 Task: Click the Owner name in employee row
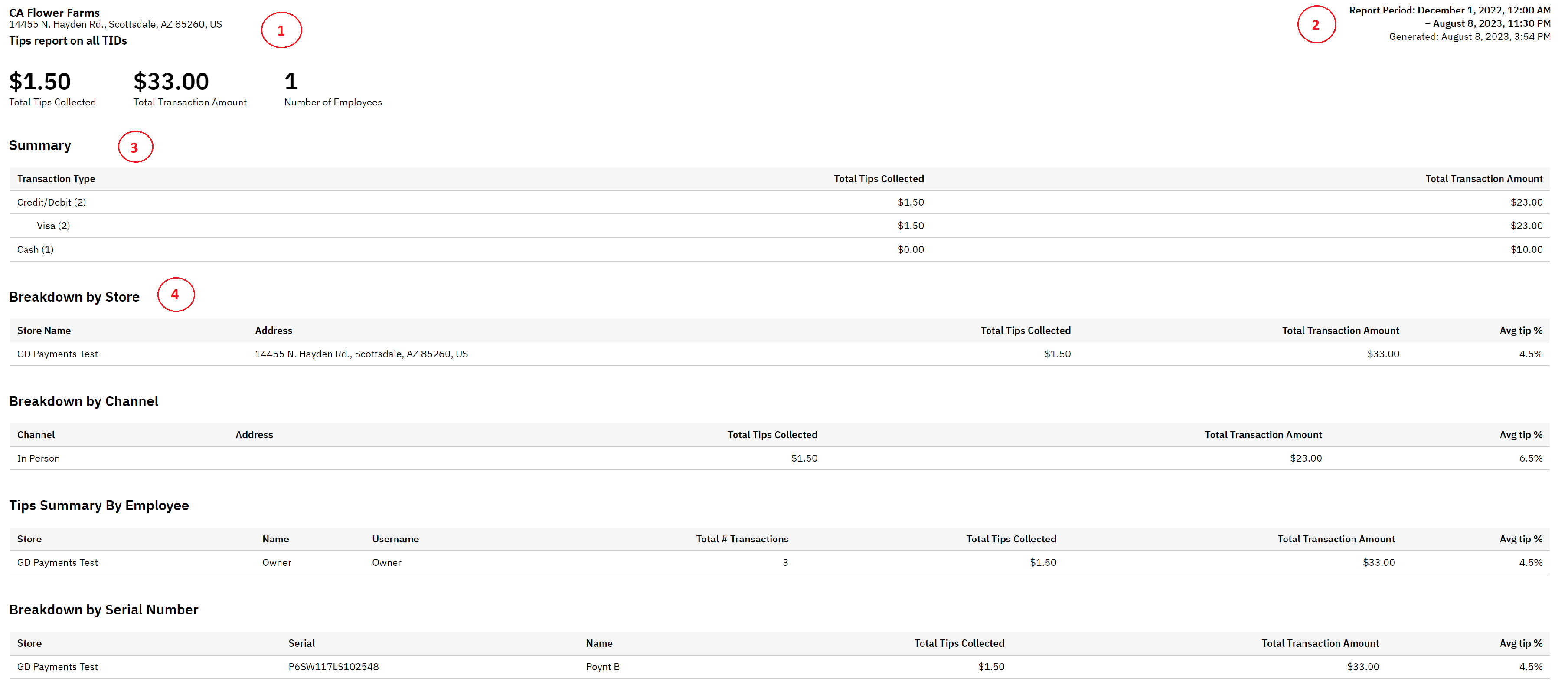pos(277,563)
